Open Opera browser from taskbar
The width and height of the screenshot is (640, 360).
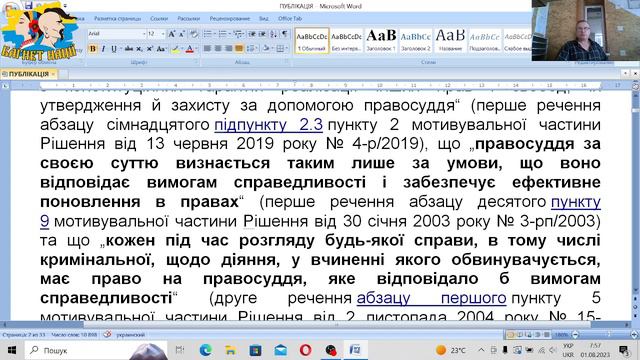coord(305,350)
